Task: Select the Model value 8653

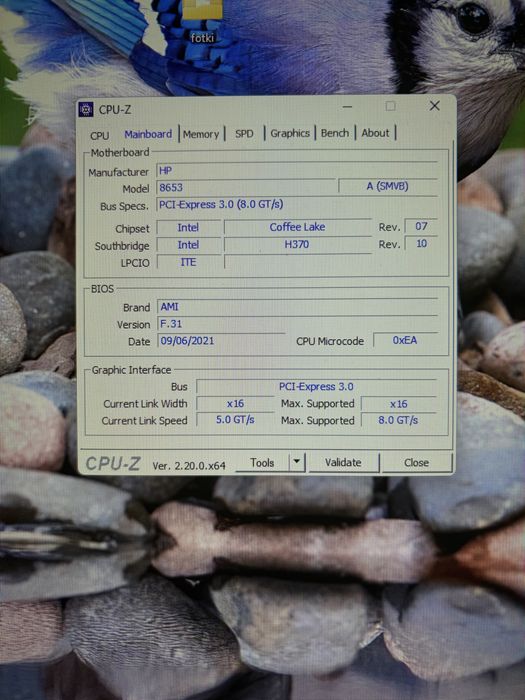Action: click(245, 188)
